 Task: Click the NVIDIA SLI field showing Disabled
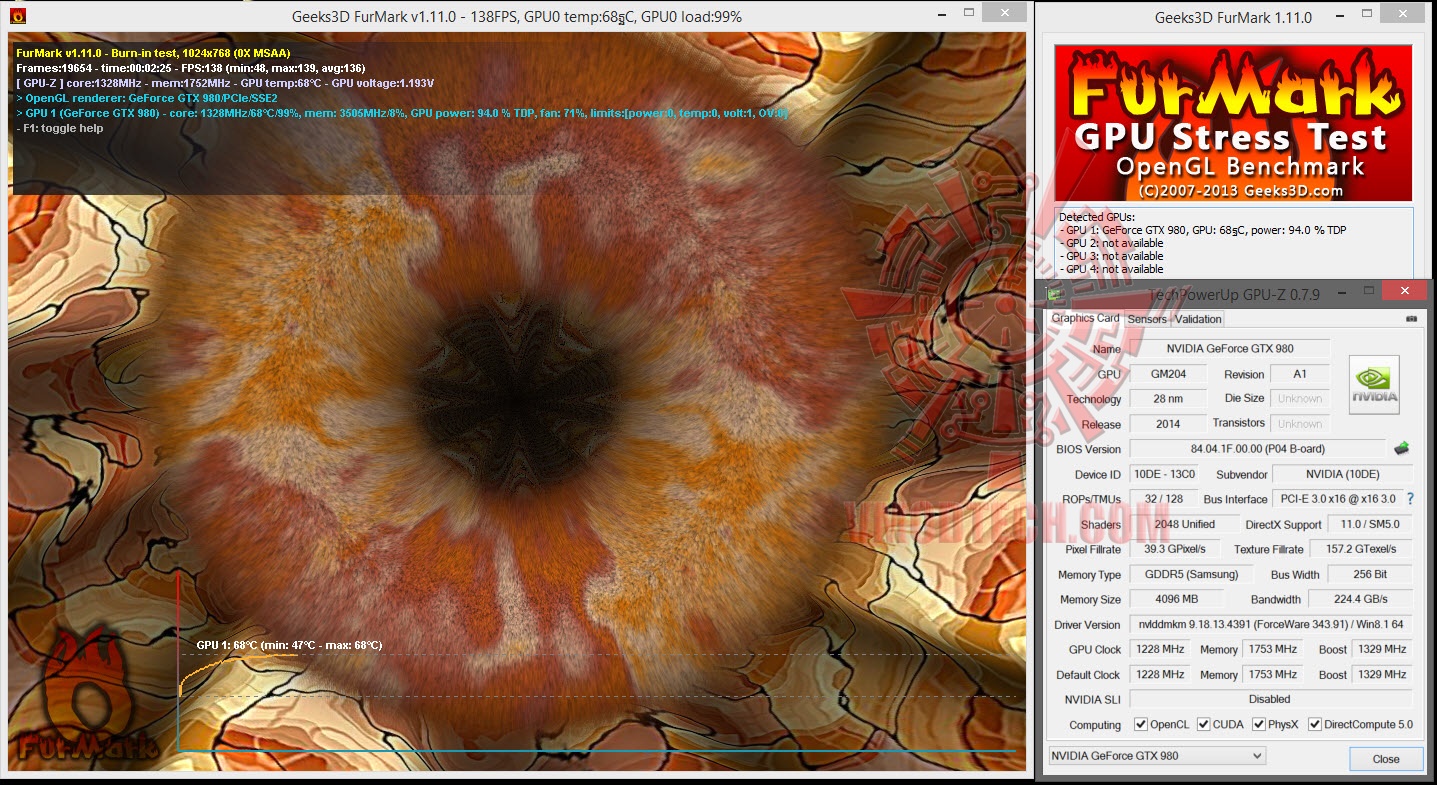point(1271,700)
